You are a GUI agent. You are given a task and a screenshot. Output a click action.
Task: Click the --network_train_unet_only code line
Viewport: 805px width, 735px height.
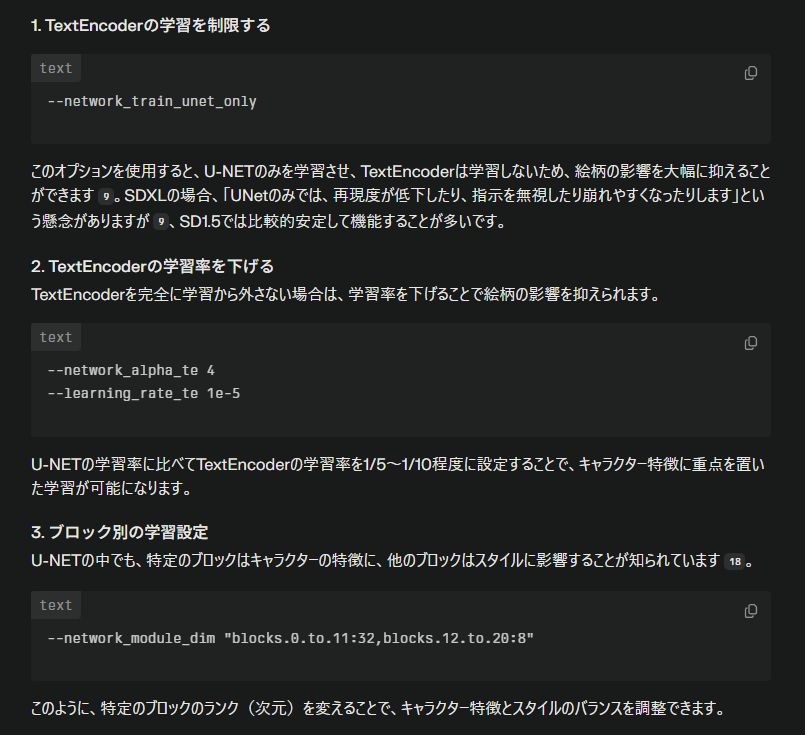pyautogui.click(x=152, y=102)
